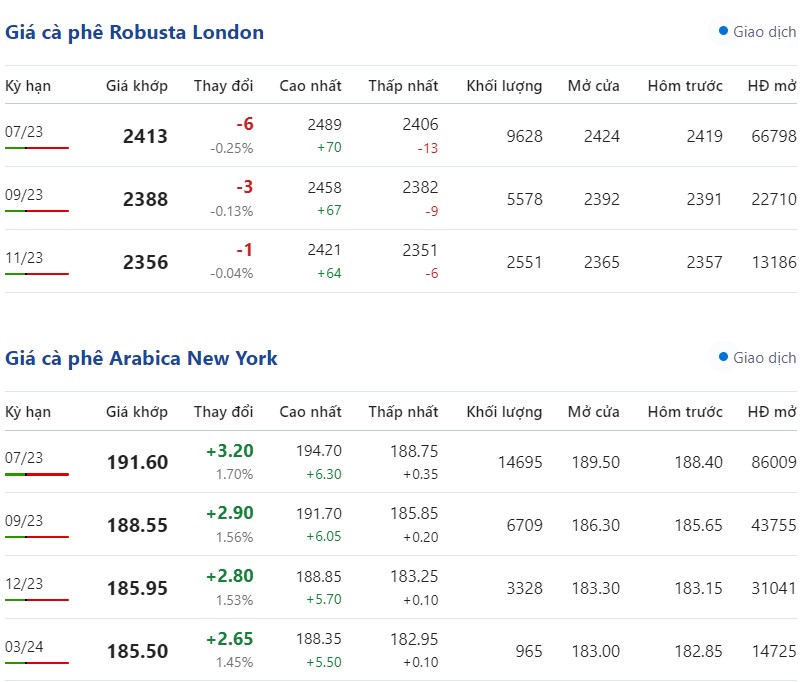Click the +2.80 change value

coord(229,576)
